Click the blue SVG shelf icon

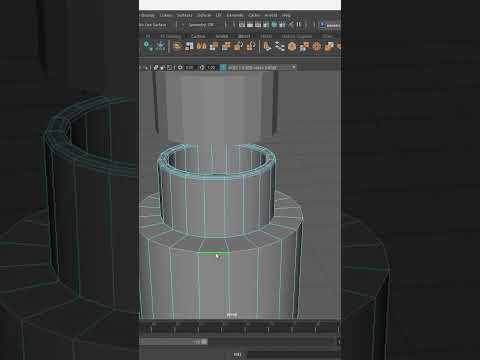tap(160, 46)
